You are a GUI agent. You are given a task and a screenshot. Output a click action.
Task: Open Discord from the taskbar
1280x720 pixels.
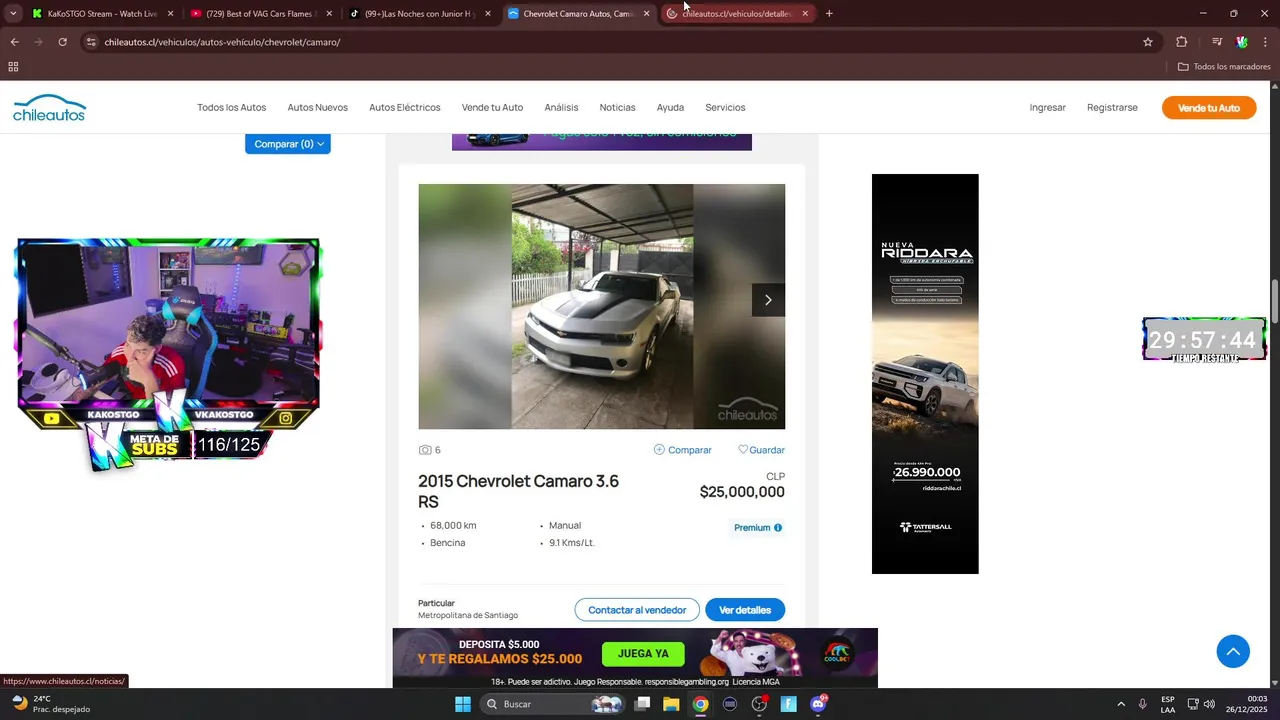click(x=818, y=704)
